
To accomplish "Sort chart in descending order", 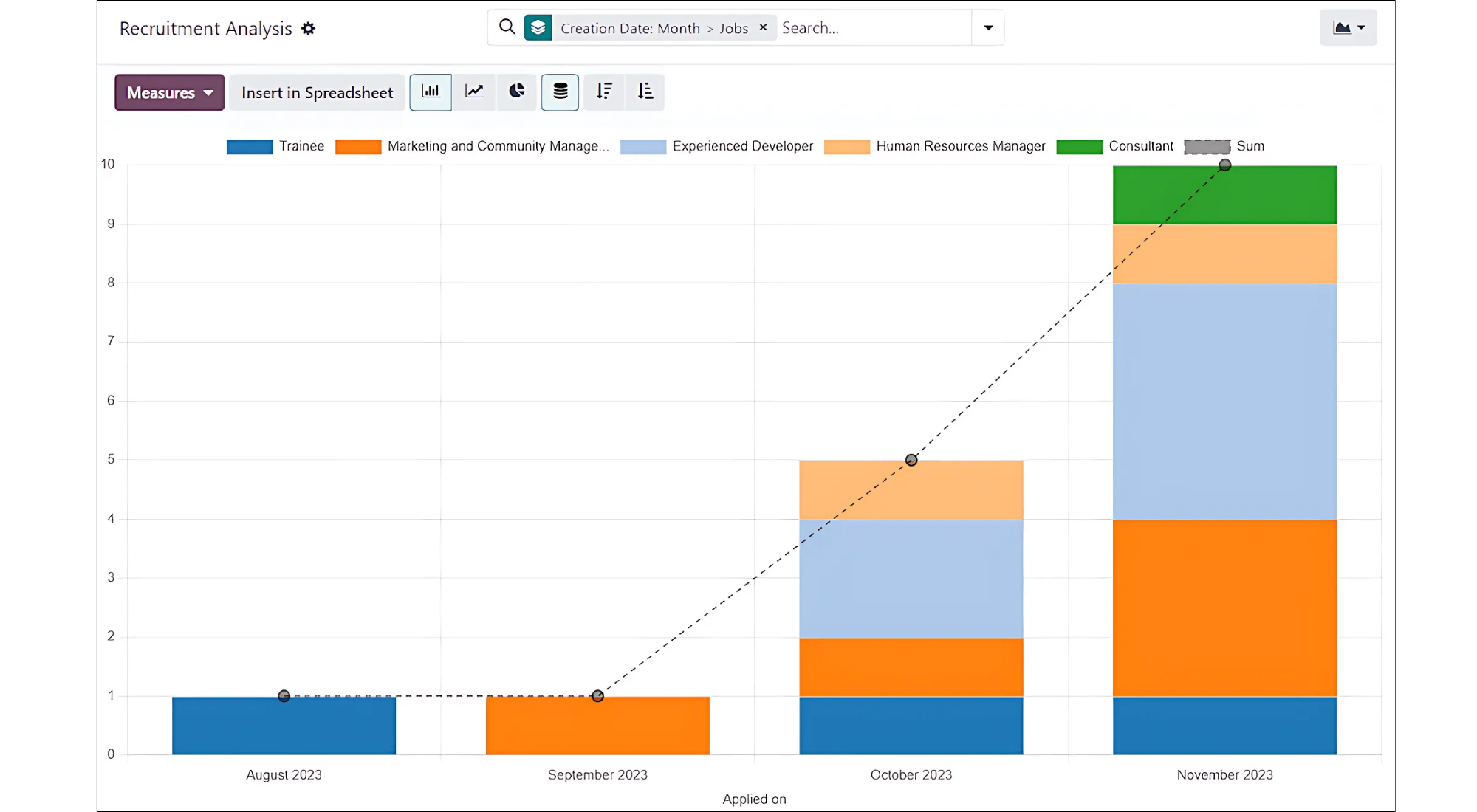I will [x=604, y=92].
